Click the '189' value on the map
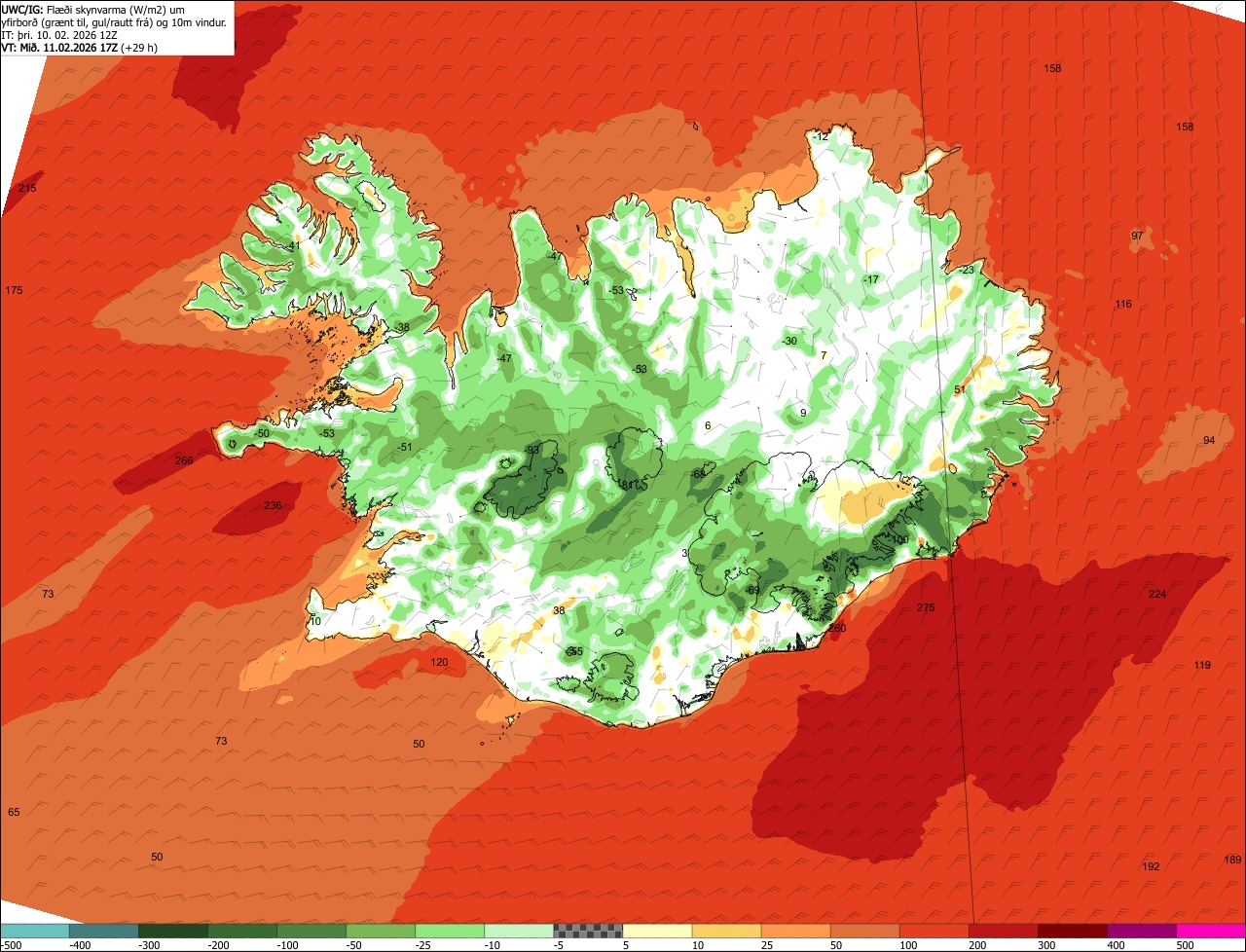The height and width of the screenshot is (952, 1246). 1233,860
